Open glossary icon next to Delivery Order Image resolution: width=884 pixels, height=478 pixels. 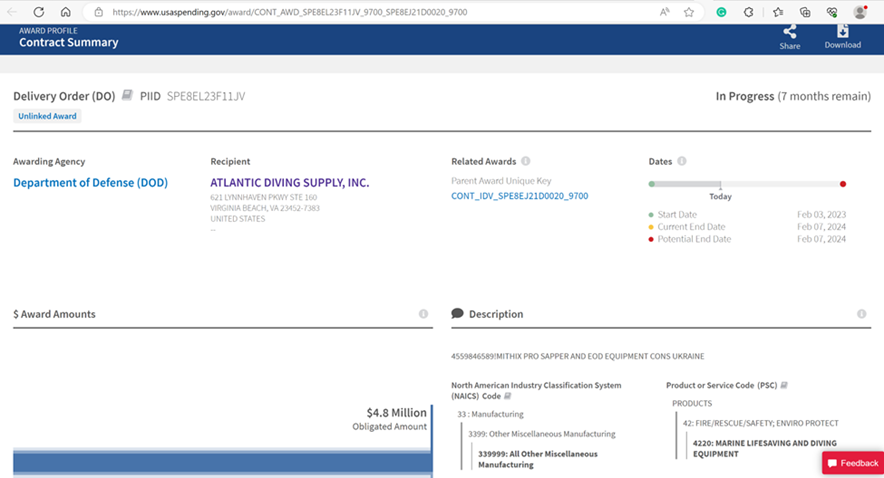[127, 95]
